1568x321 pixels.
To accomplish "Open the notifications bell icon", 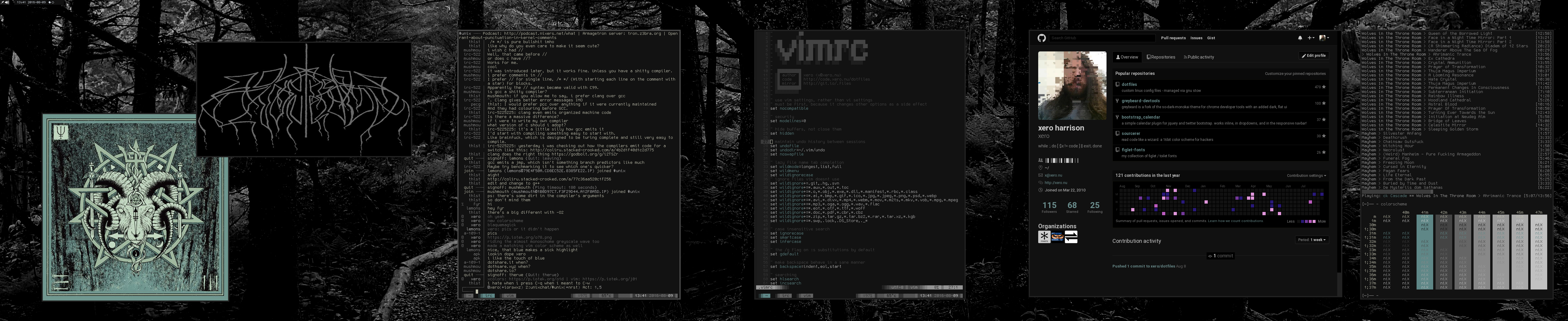I will coord(1300,38).
